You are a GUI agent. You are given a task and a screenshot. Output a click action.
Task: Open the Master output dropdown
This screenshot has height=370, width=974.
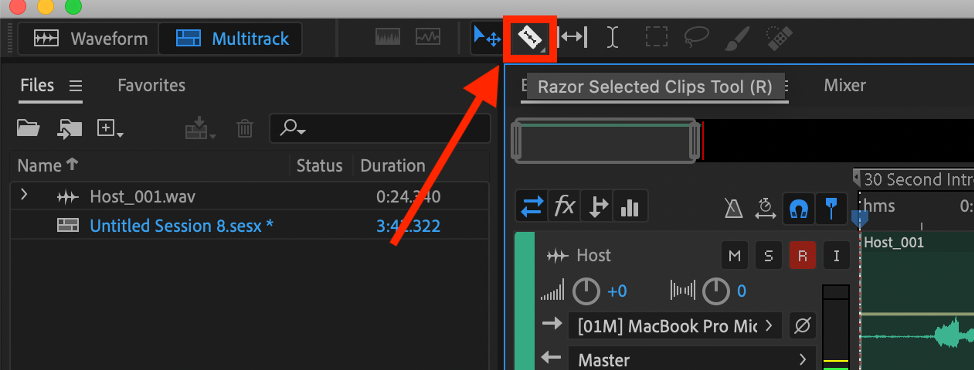point(692,359)
